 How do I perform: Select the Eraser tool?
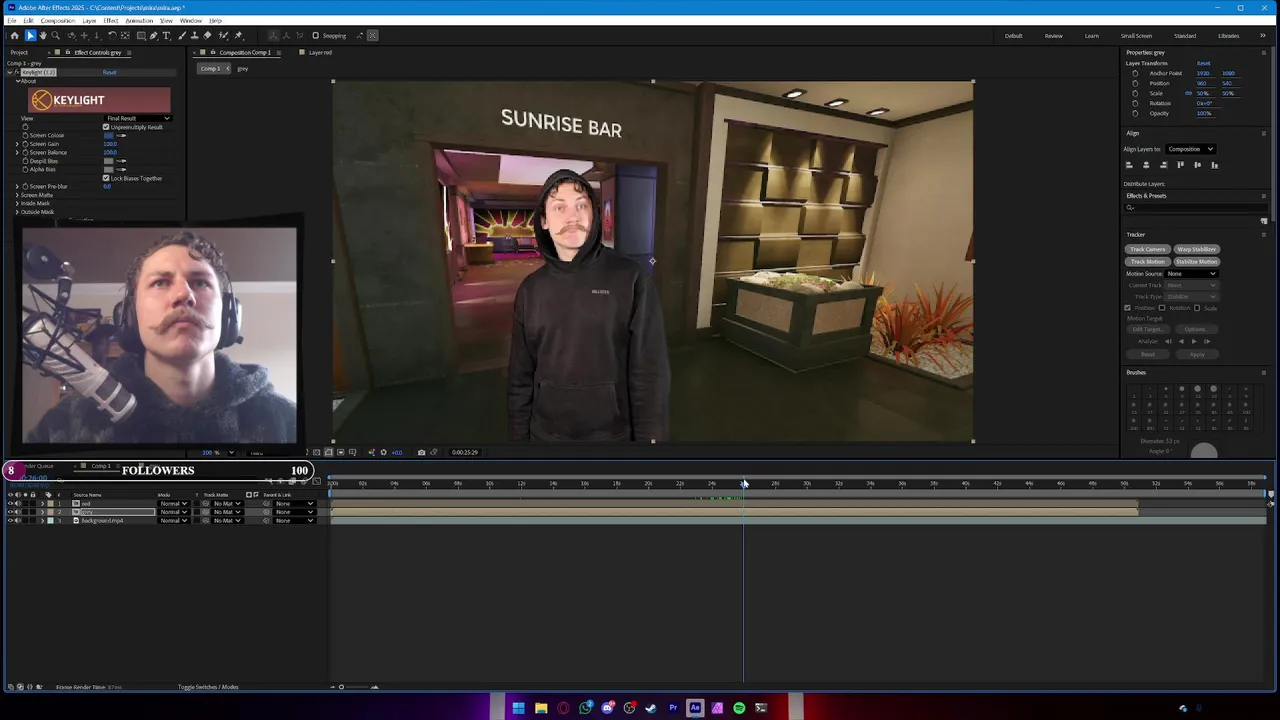pyautogui.click(x=208, y=36)
